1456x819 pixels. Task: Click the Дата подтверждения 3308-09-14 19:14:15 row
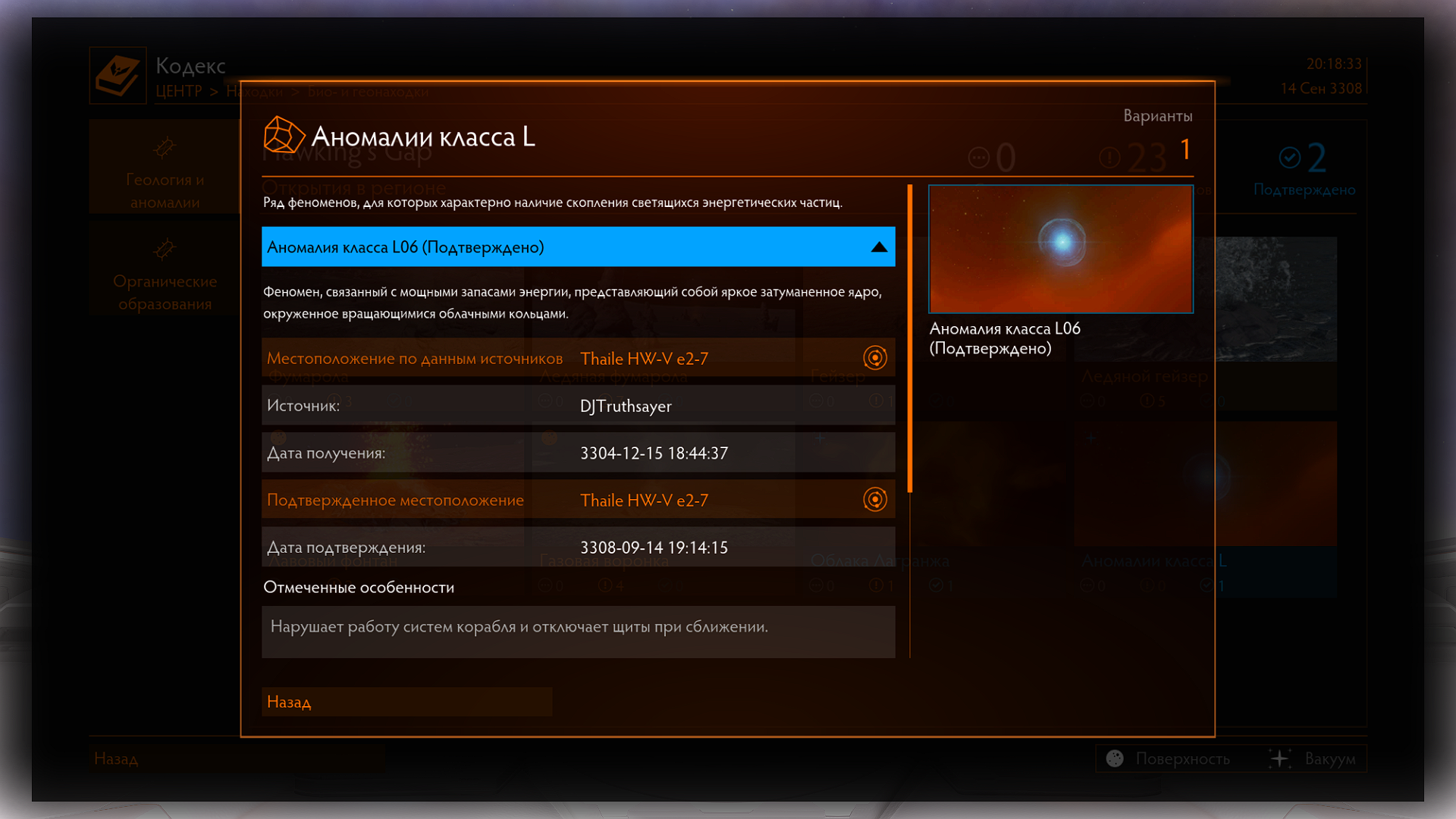point(578,547)
